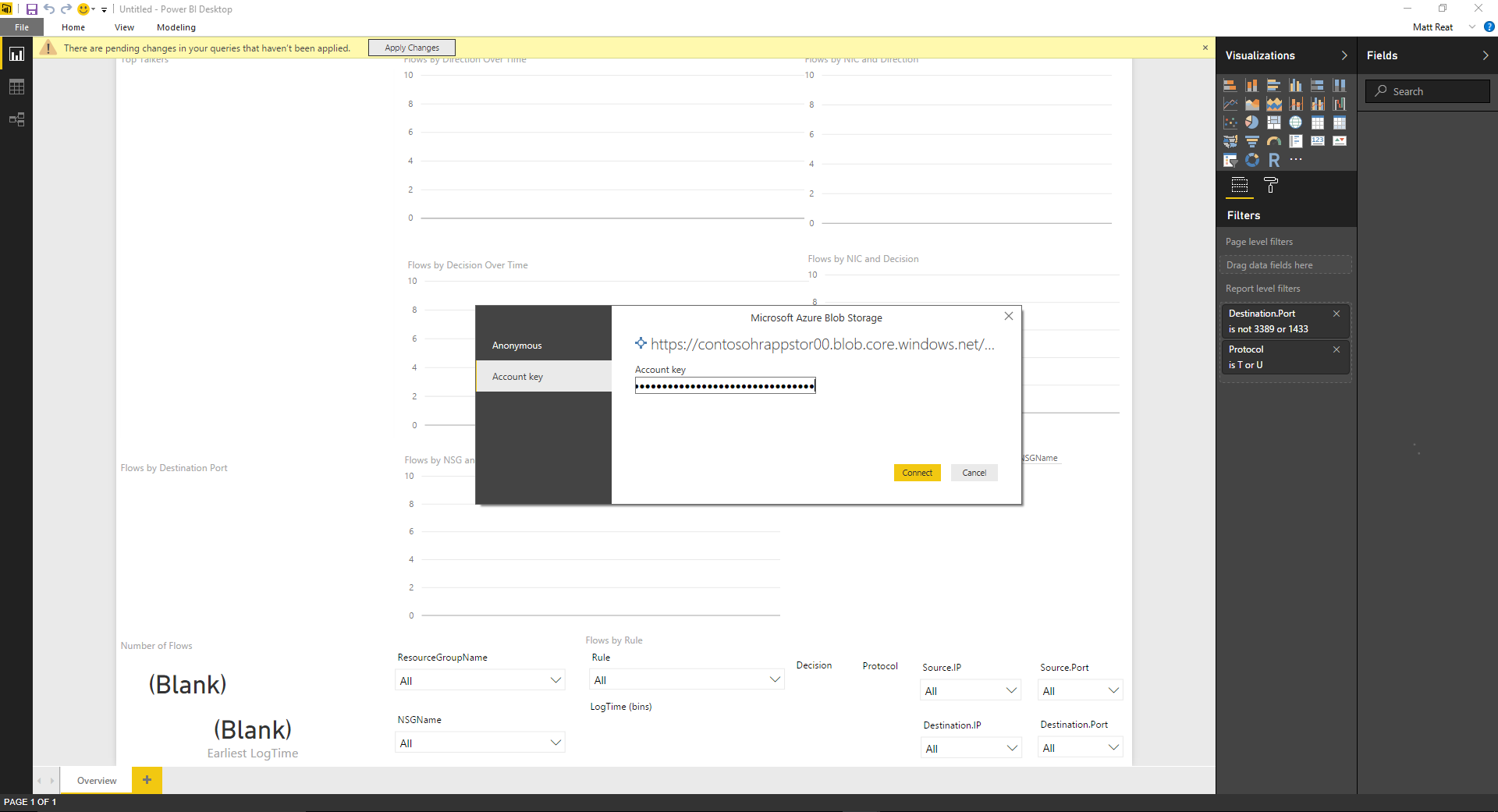
Task: Click Apply Changes button
Action: 412,48
